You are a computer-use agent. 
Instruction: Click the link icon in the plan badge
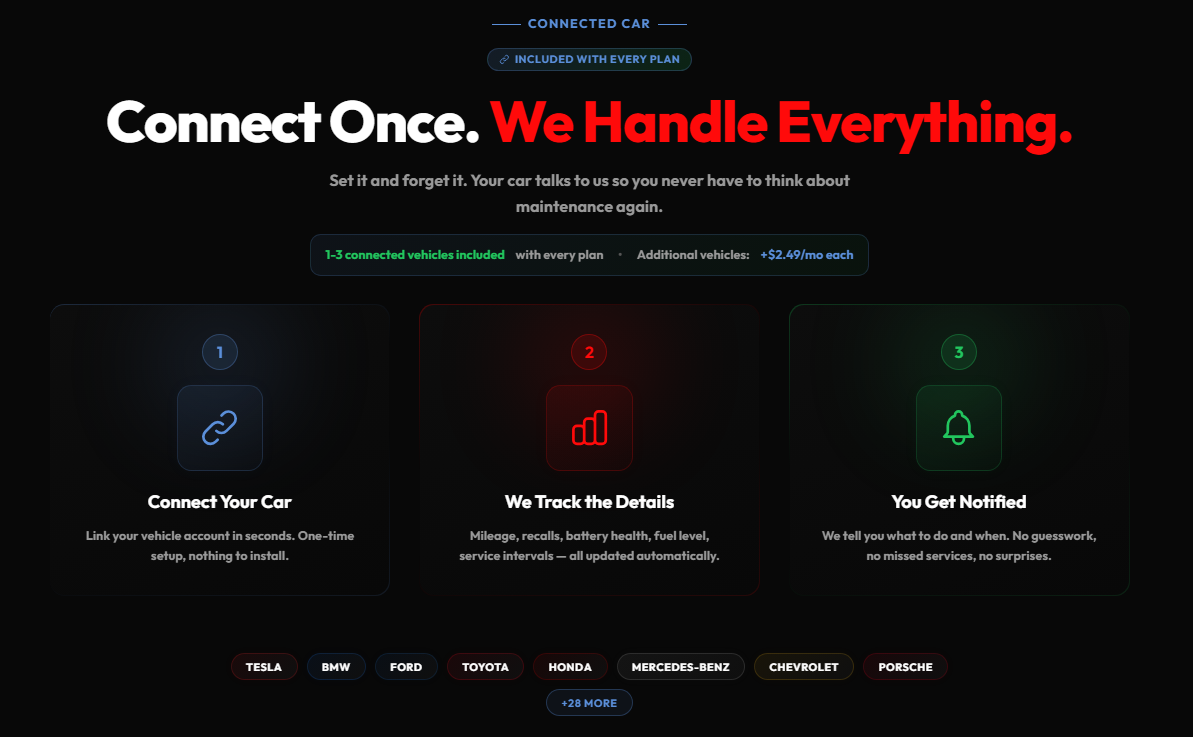point(504,59)
